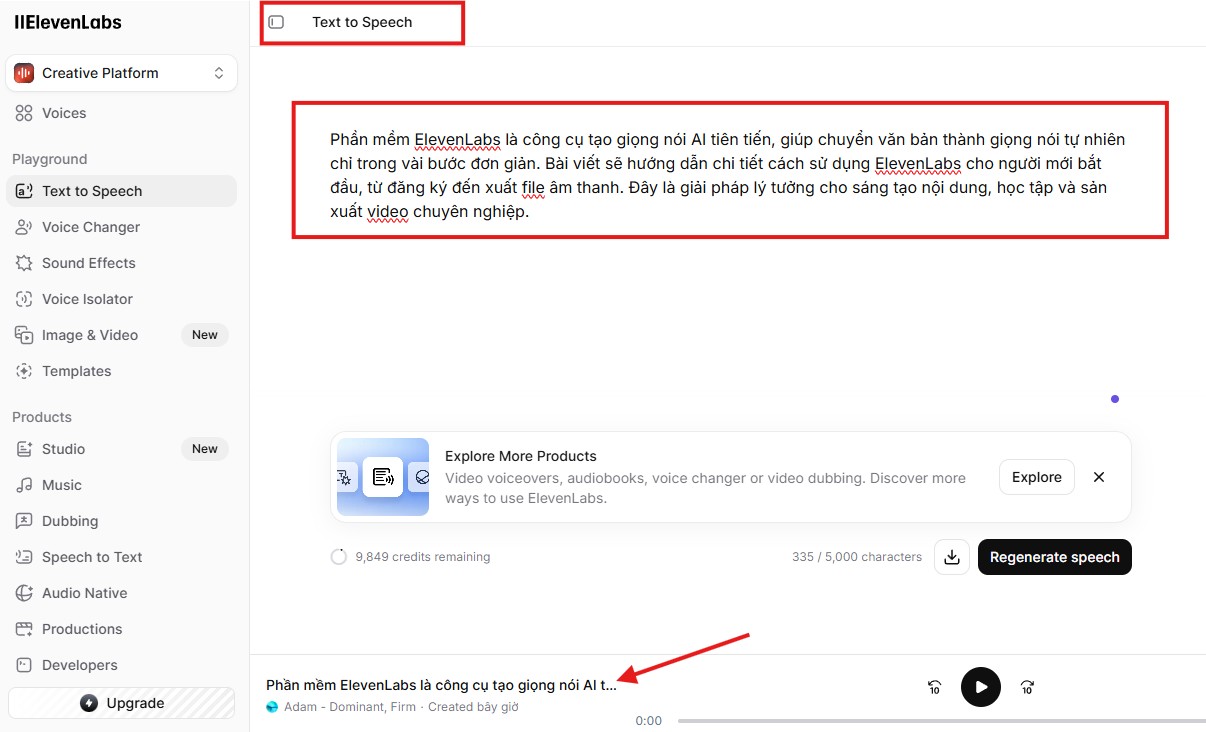This screenshot has height=732, width=1206.
Task: Select Voice Changer in the sidebar
Action: pyautogui.click(x=90, y=227)
